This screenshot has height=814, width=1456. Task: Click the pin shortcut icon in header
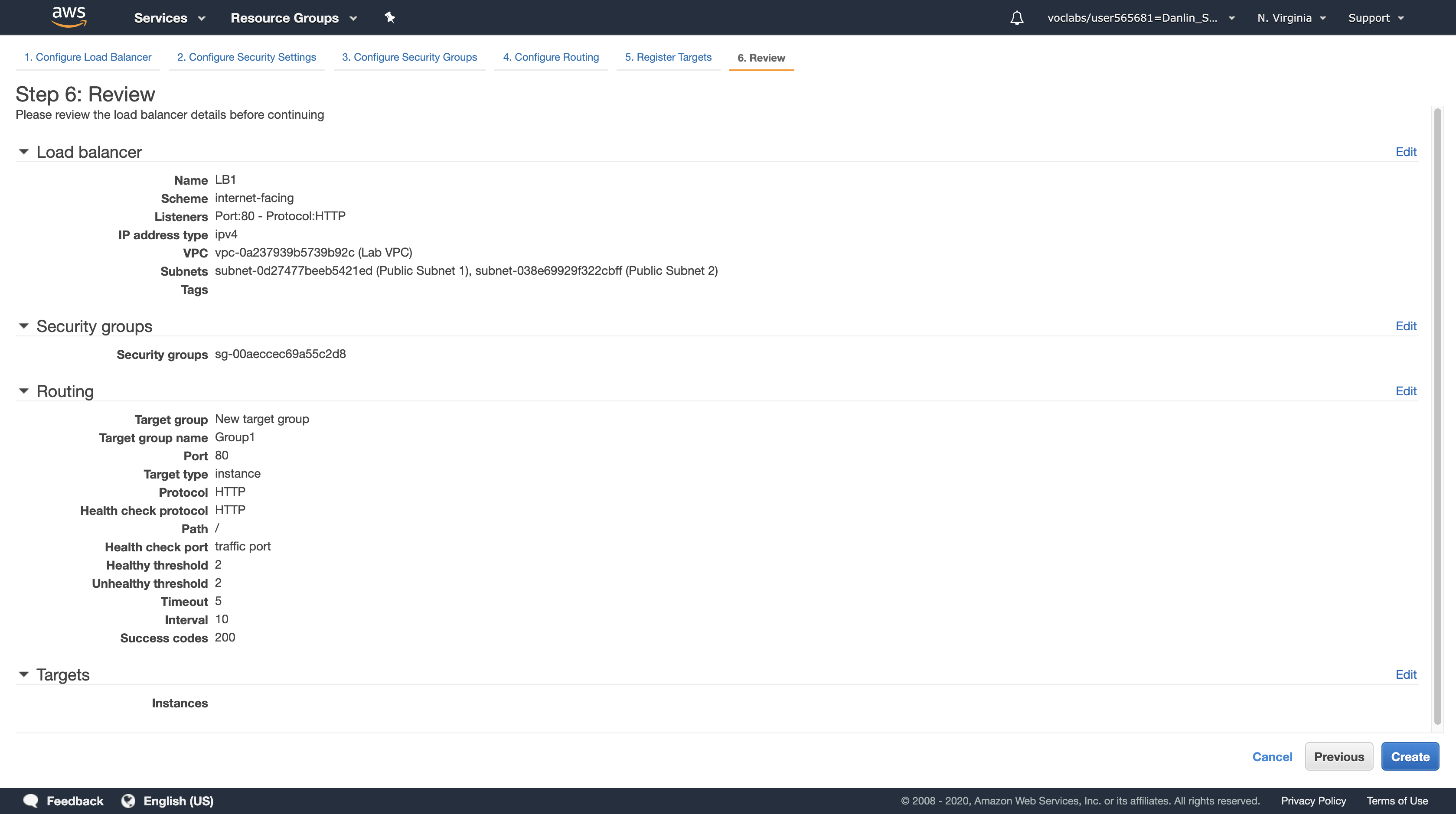click(389, 17)
